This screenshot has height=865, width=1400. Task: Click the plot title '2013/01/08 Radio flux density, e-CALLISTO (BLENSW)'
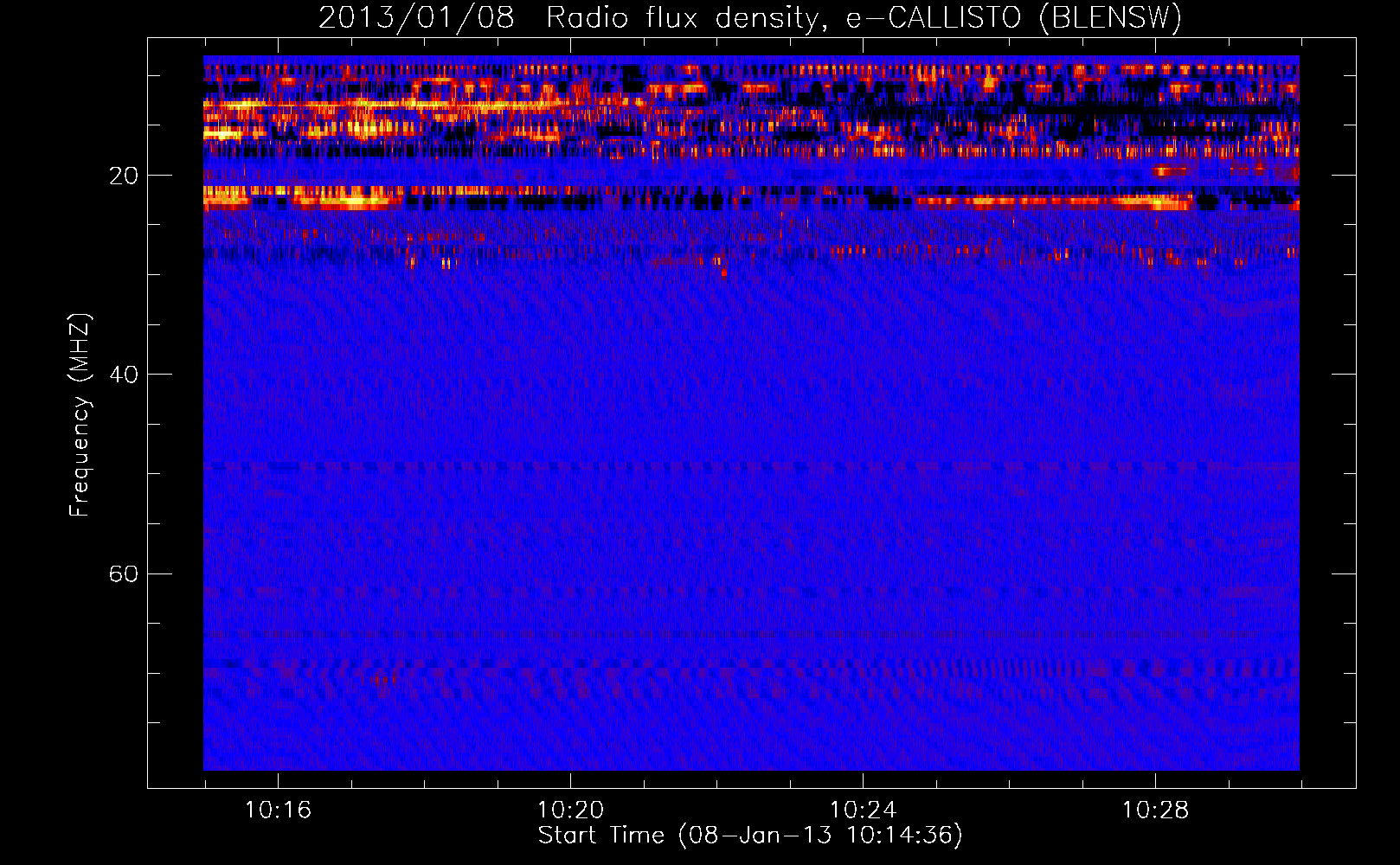750,17
